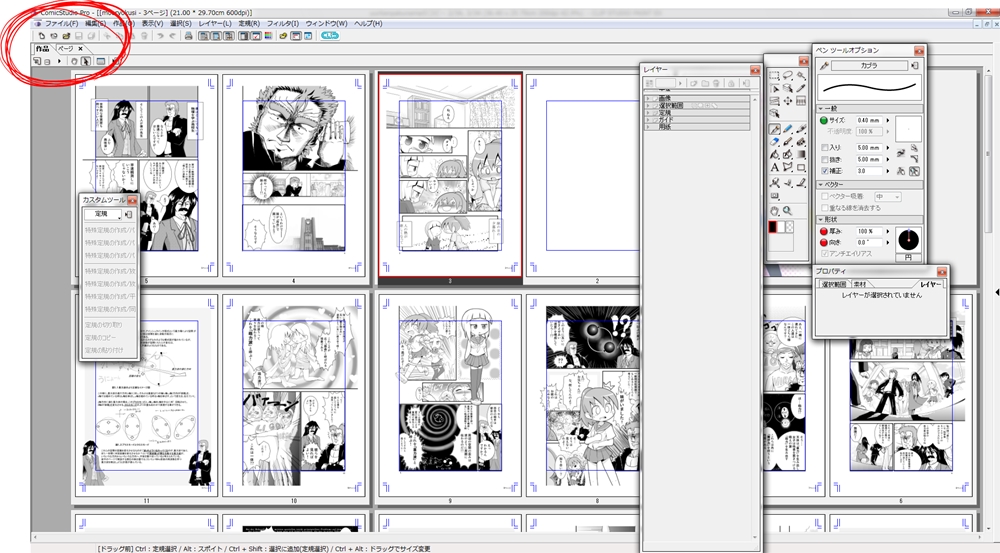Expand the ガイド layer group
Viewport: 1000px width, 553px height.
pyautogui.click(x=648, y=119)
